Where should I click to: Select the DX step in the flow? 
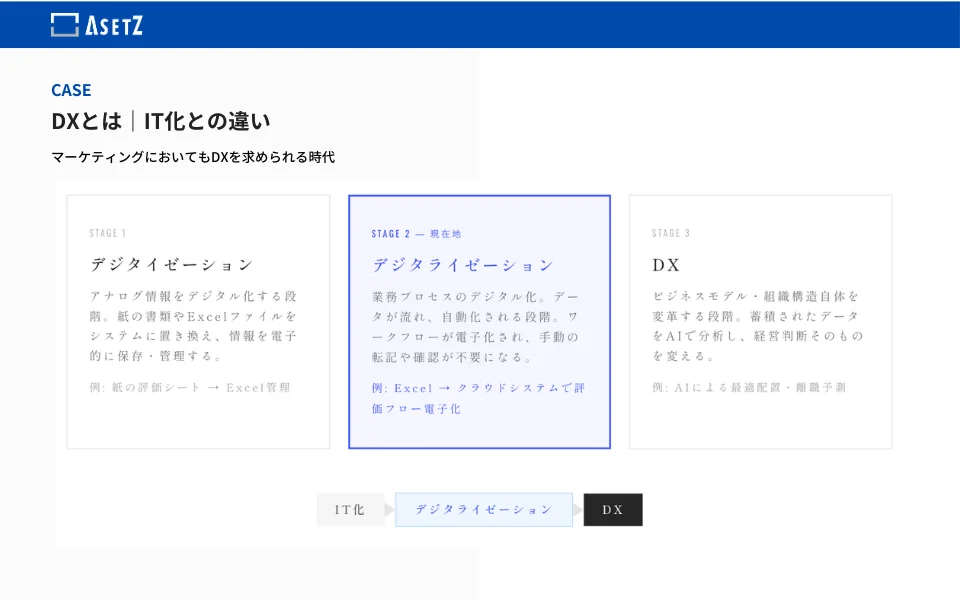pyautogui.click(x=614, y=510)
